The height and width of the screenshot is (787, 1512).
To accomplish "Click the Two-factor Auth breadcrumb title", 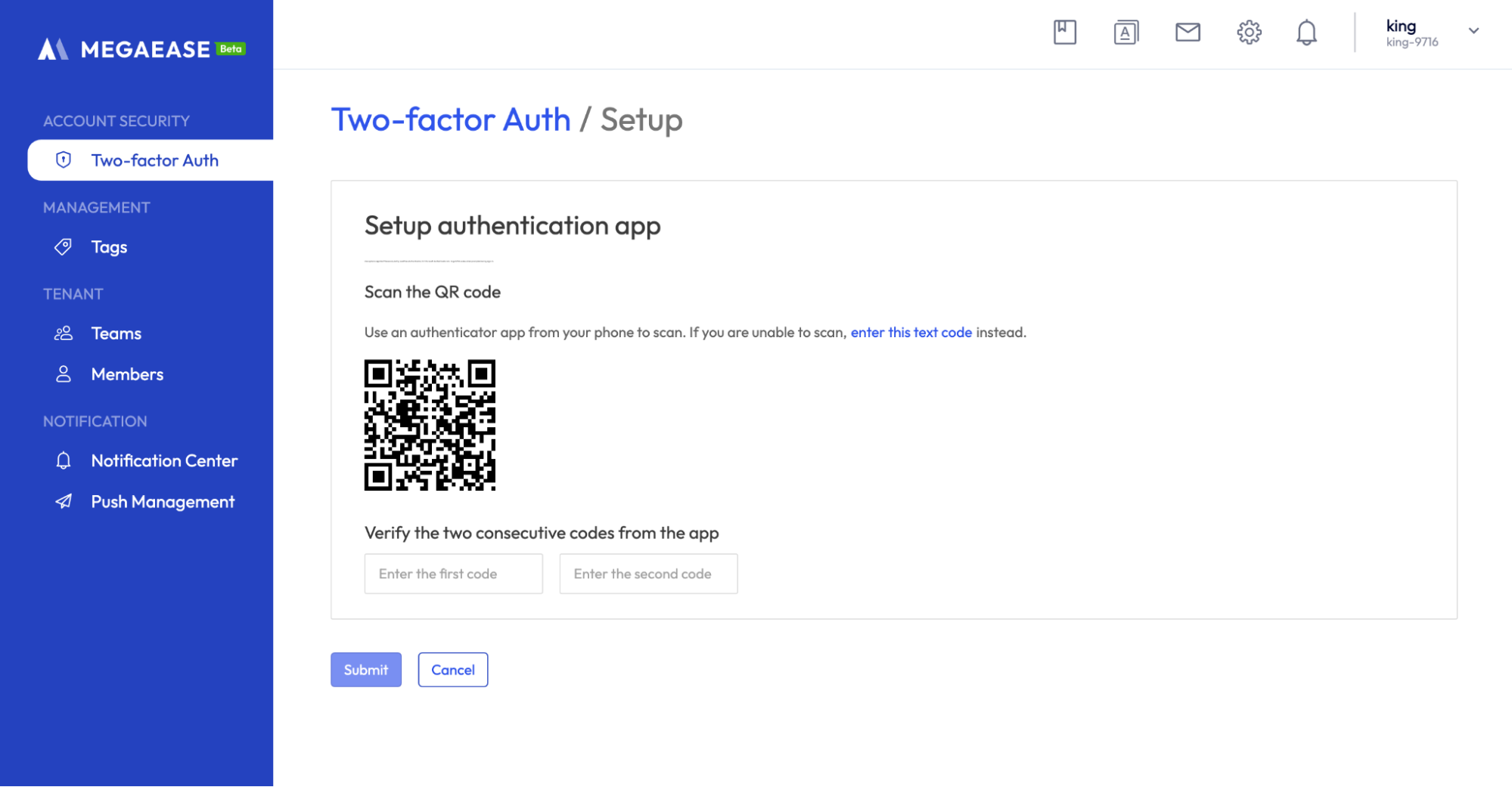I will [x=451, y=120].
